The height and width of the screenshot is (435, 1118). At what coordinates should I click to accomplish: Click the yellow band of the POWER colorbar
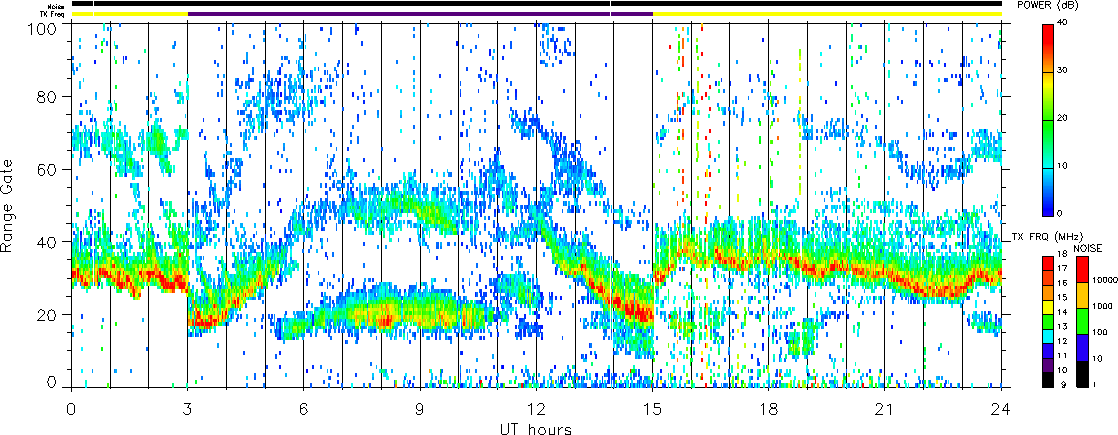click(x=1048, y=82)
